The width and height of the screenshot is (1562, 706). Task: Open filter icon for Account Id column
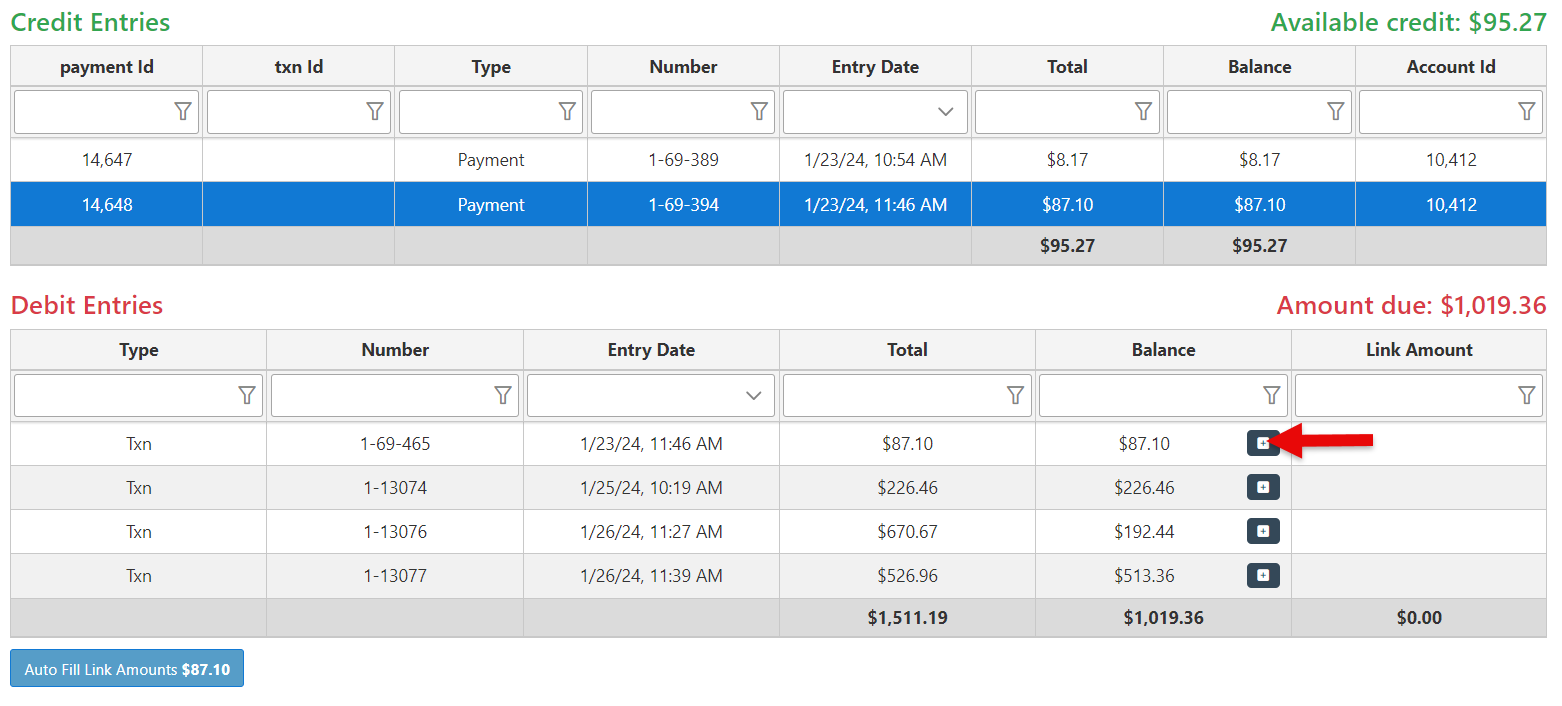click(x=1527, y=112)
